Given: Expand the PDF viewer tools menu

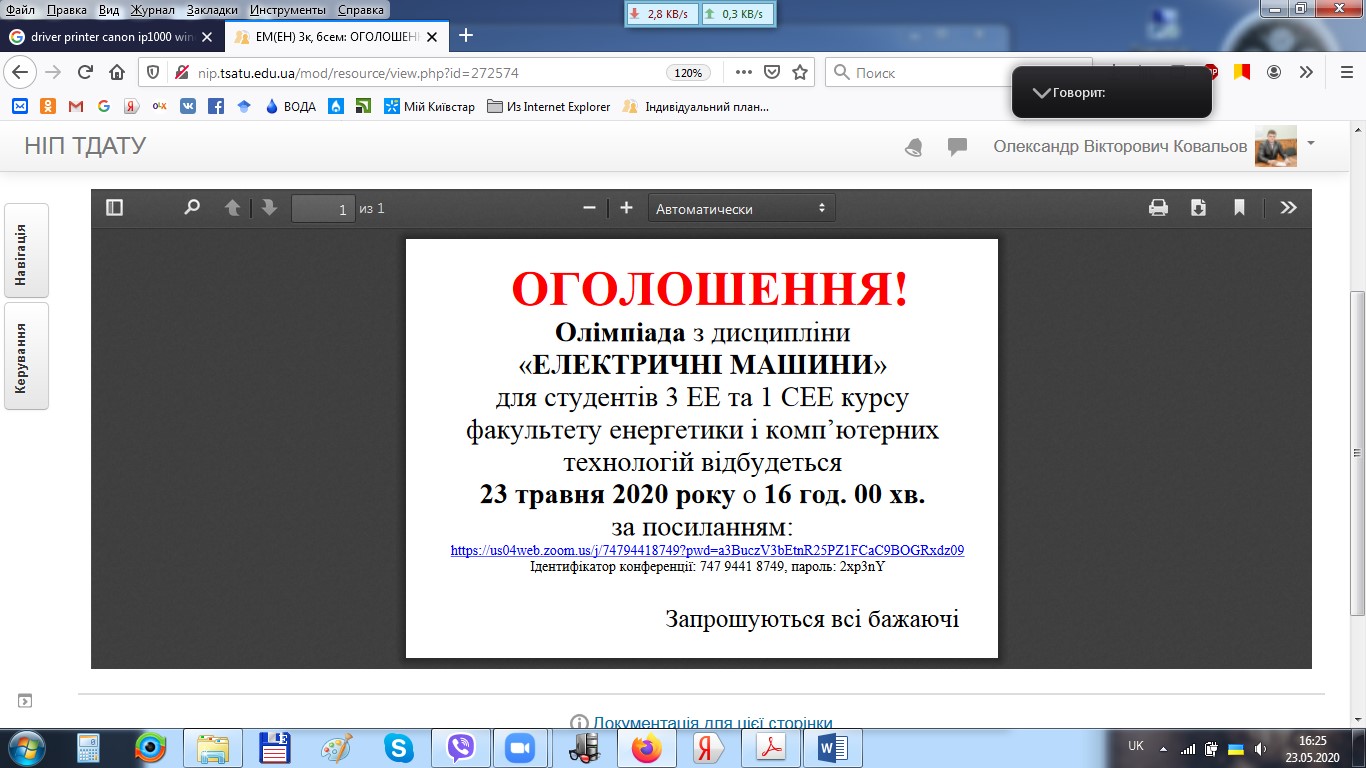Looking at the screenshot, I should click(1288, 208).
